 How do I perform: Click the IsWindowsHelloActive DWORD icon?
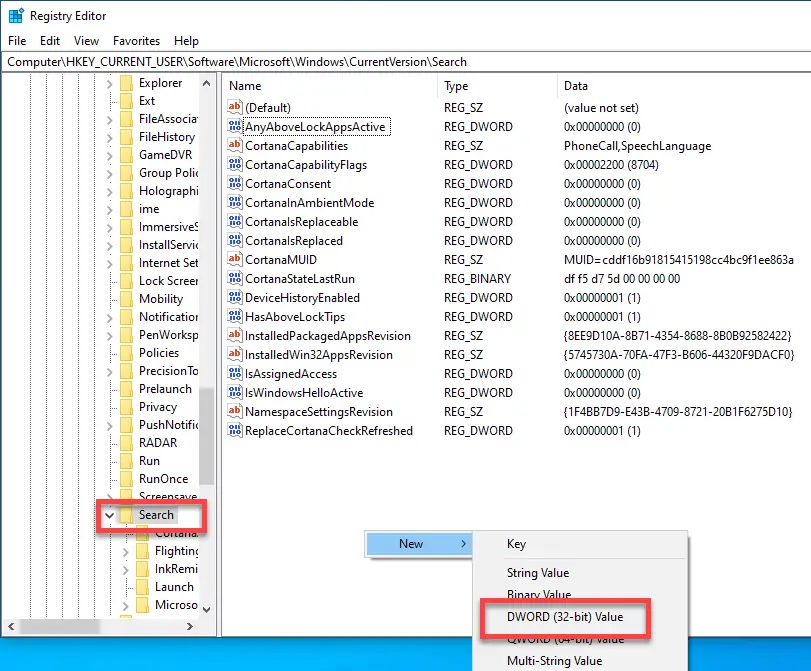tap(235, 392)
